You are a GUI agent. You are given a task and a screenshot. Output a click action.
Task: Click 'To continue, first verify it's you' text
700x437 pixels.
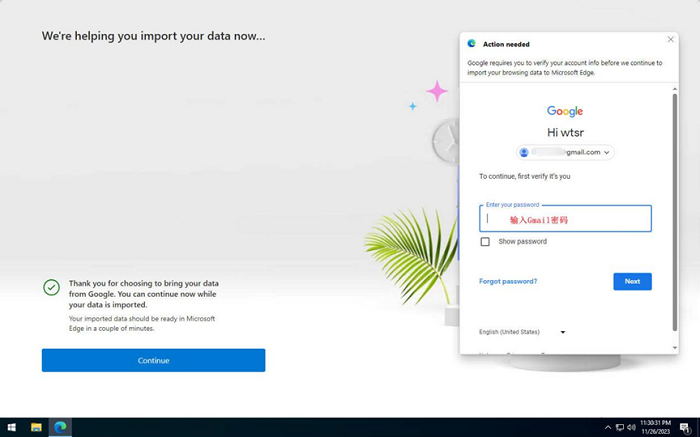click(525, 176)
